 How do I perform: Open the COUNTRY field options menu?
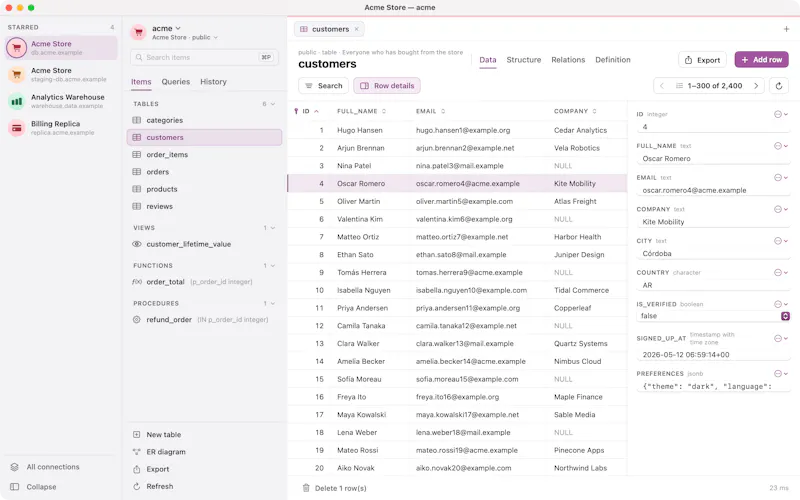pyautogui.click(x=781, y=272)
